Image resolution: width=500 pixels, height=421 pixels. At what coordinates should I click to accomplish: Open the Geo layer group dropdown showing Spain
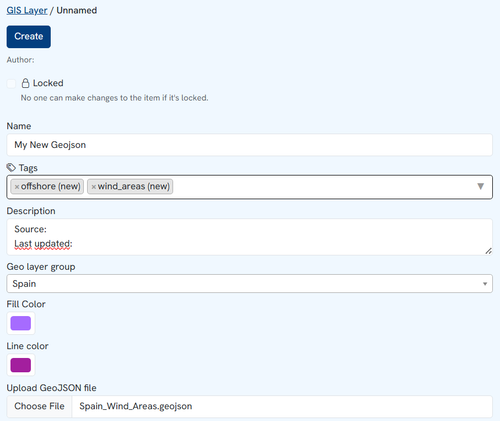(x=249, y=284)
